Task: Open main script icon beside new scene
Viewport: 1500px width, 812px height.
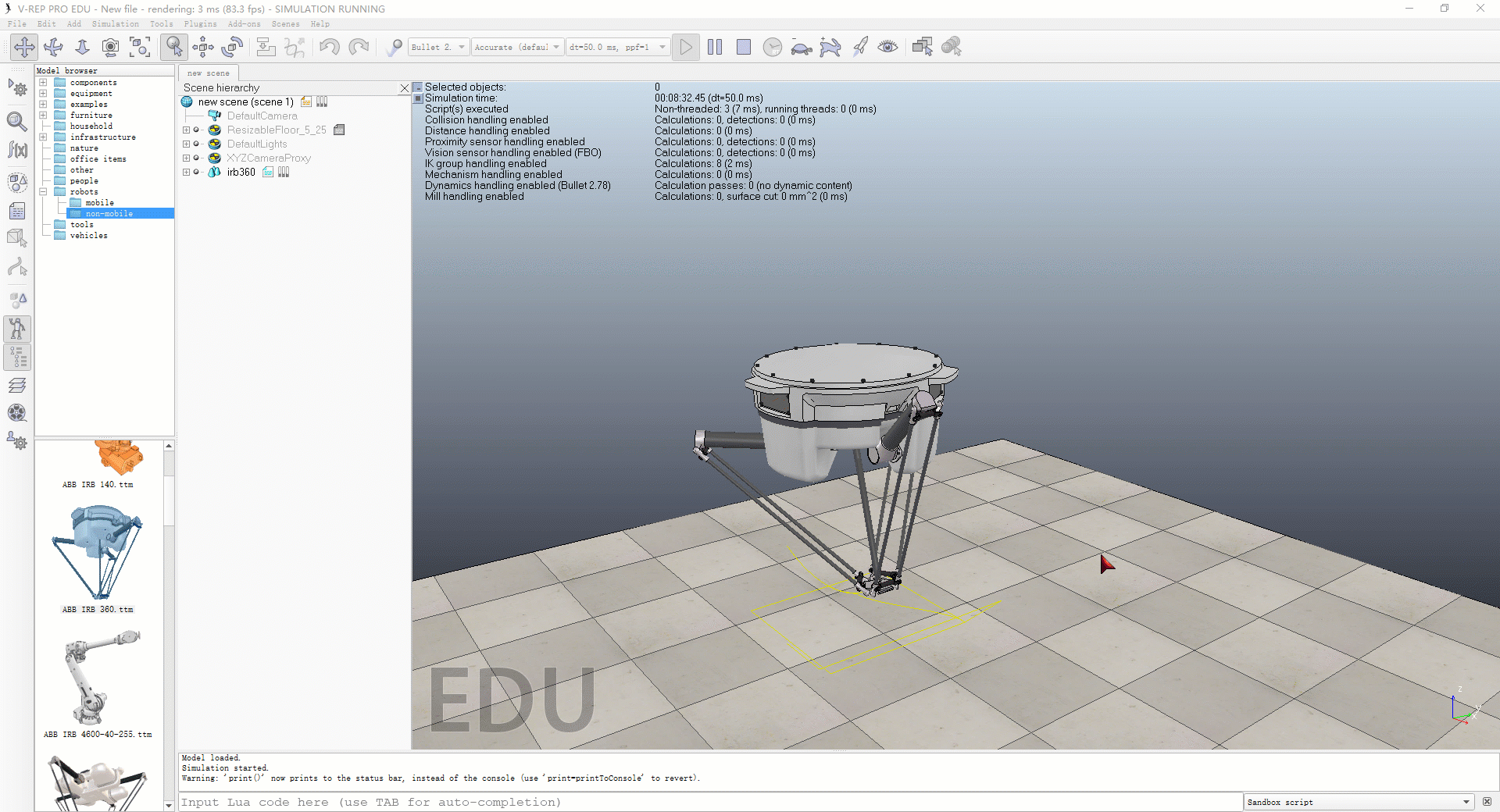Action: pos(306,102)
